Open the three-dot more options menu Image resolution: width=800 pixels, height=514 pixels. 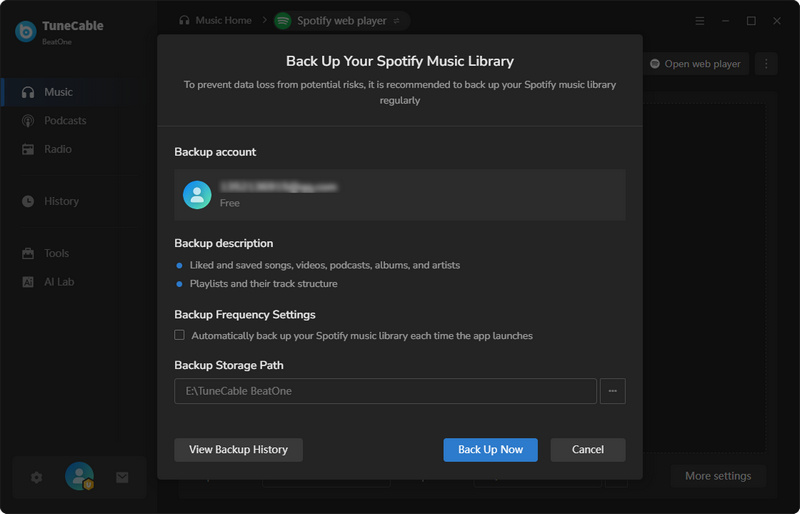[x=766, y=64]
